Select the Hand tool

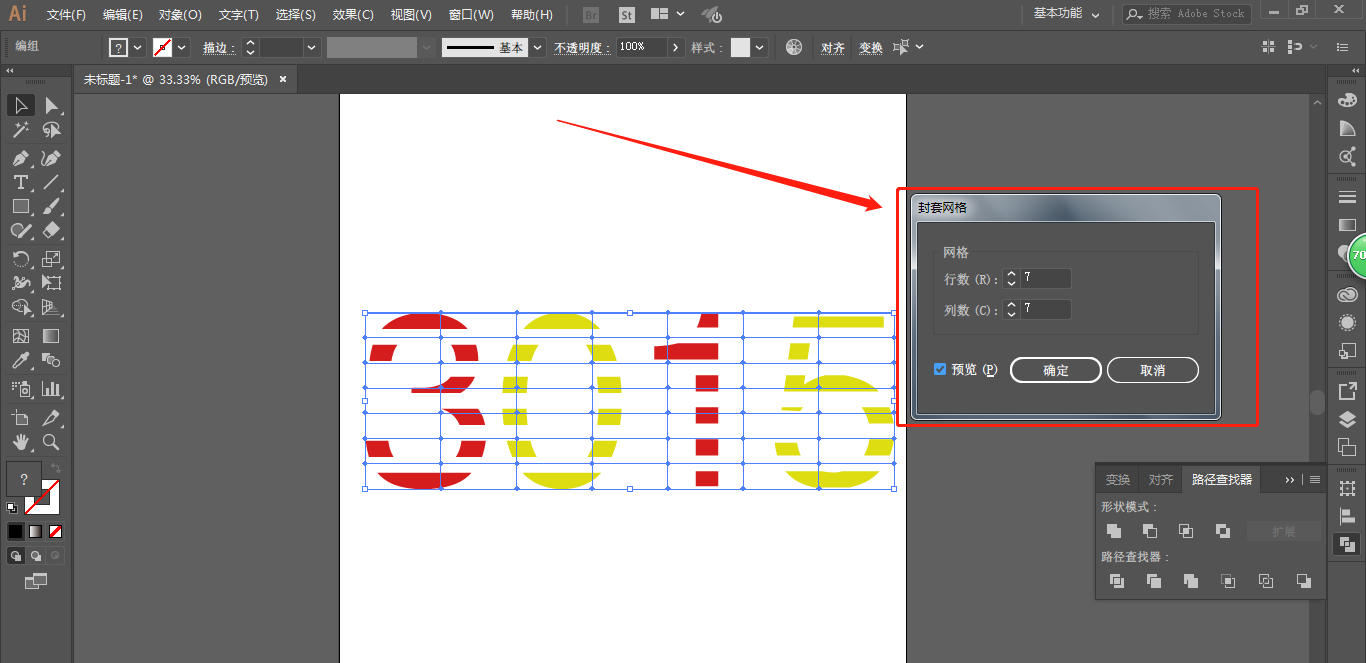pyautogui.click(x=21, y=442)
